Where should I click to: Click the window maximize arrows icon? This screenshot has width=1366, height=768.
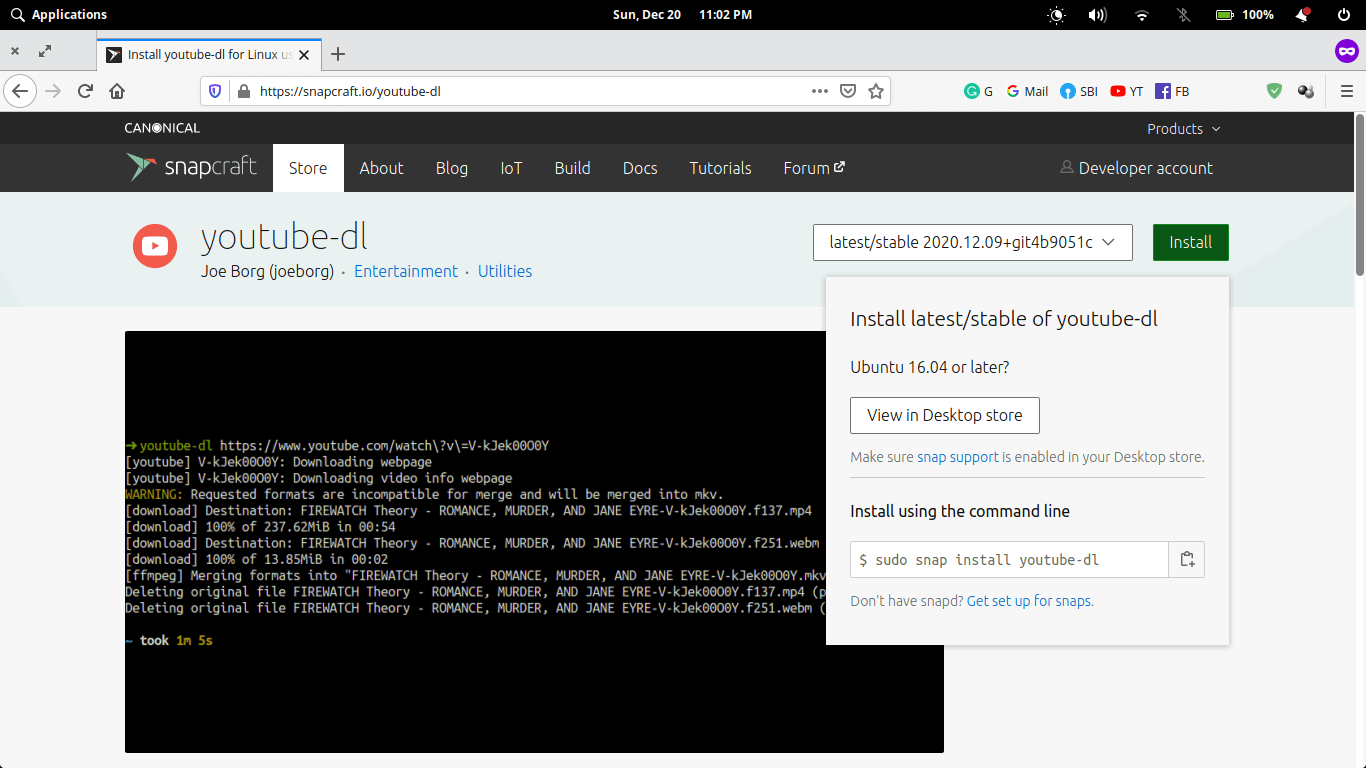[x=45, y=51]
